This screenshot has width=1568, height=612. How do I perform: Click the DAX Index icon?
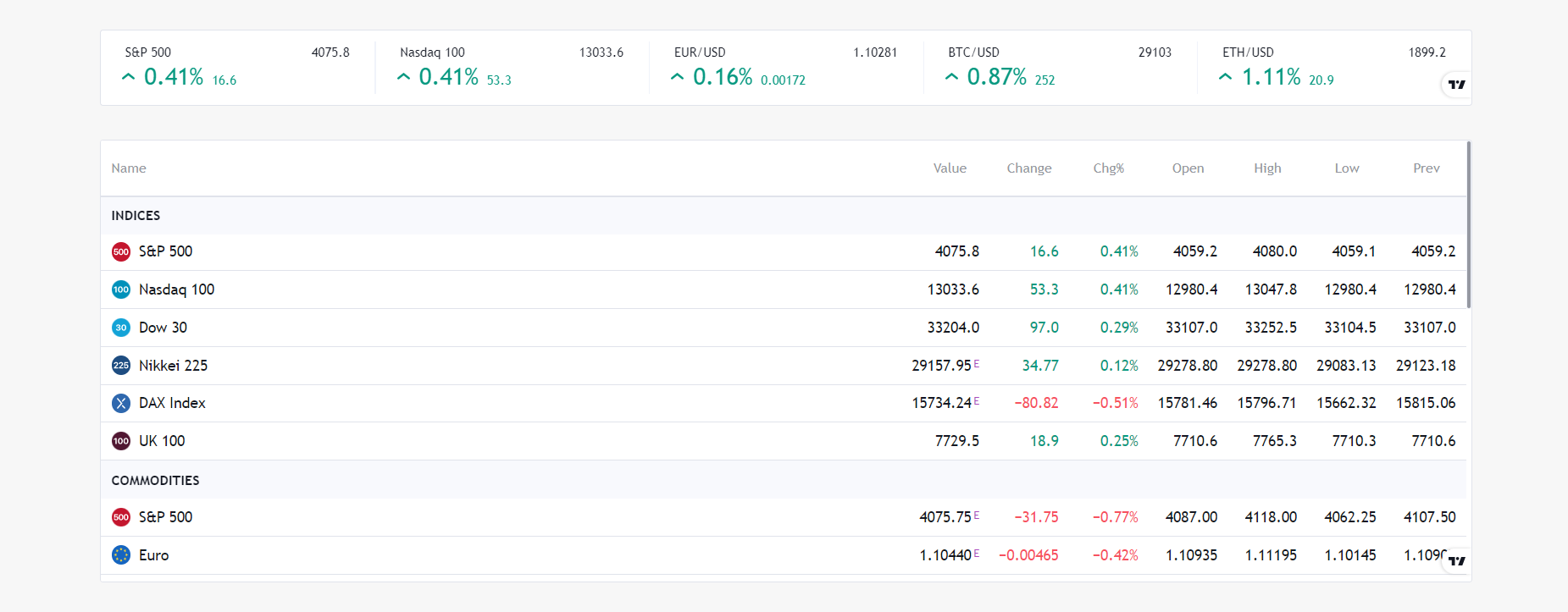pyautogui.click(x=121, y=403)
